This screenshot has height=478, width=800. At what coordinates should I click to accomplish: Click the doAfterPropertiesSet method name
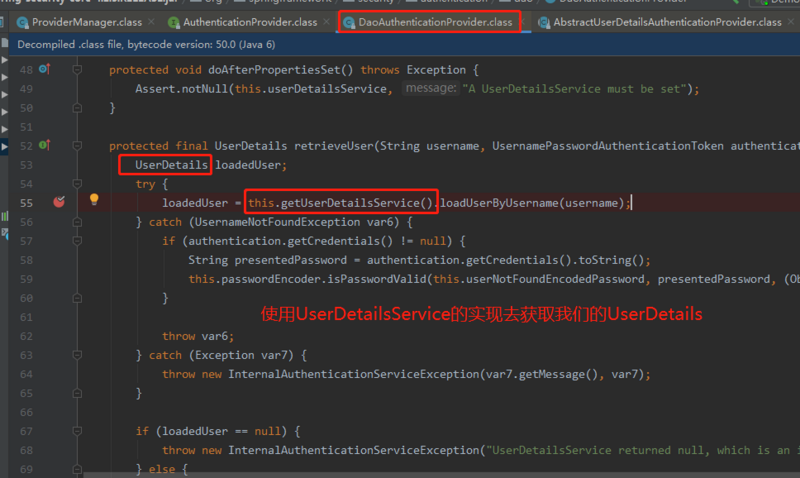274,70
